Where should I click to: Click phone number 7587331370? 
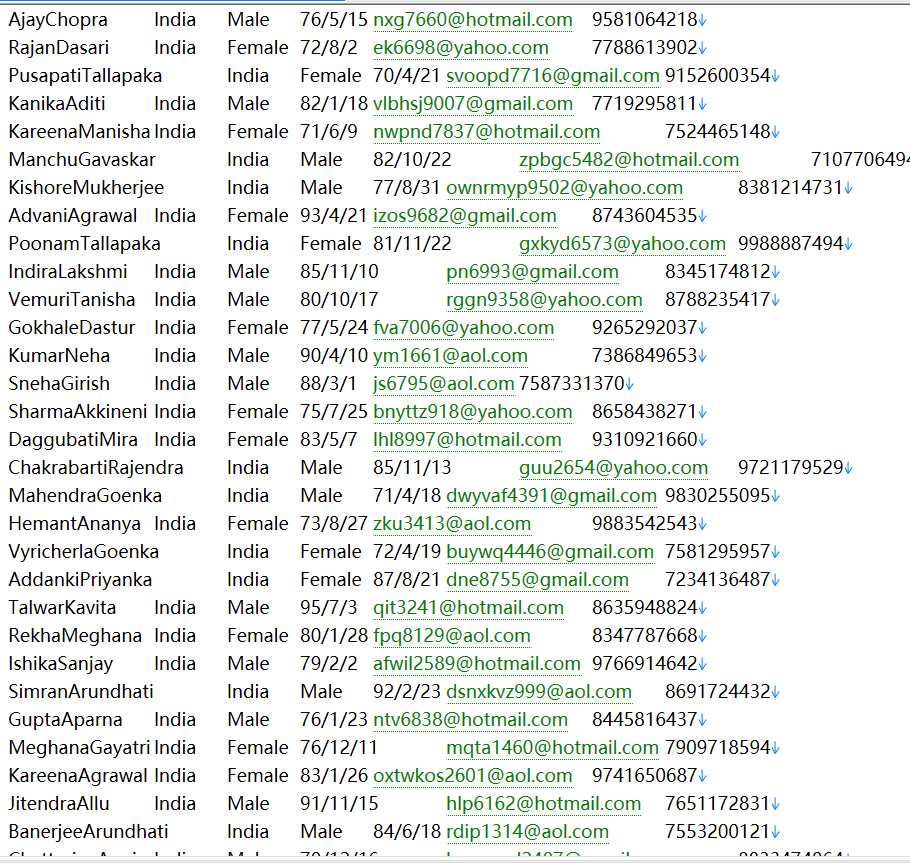tap(572, 384)
